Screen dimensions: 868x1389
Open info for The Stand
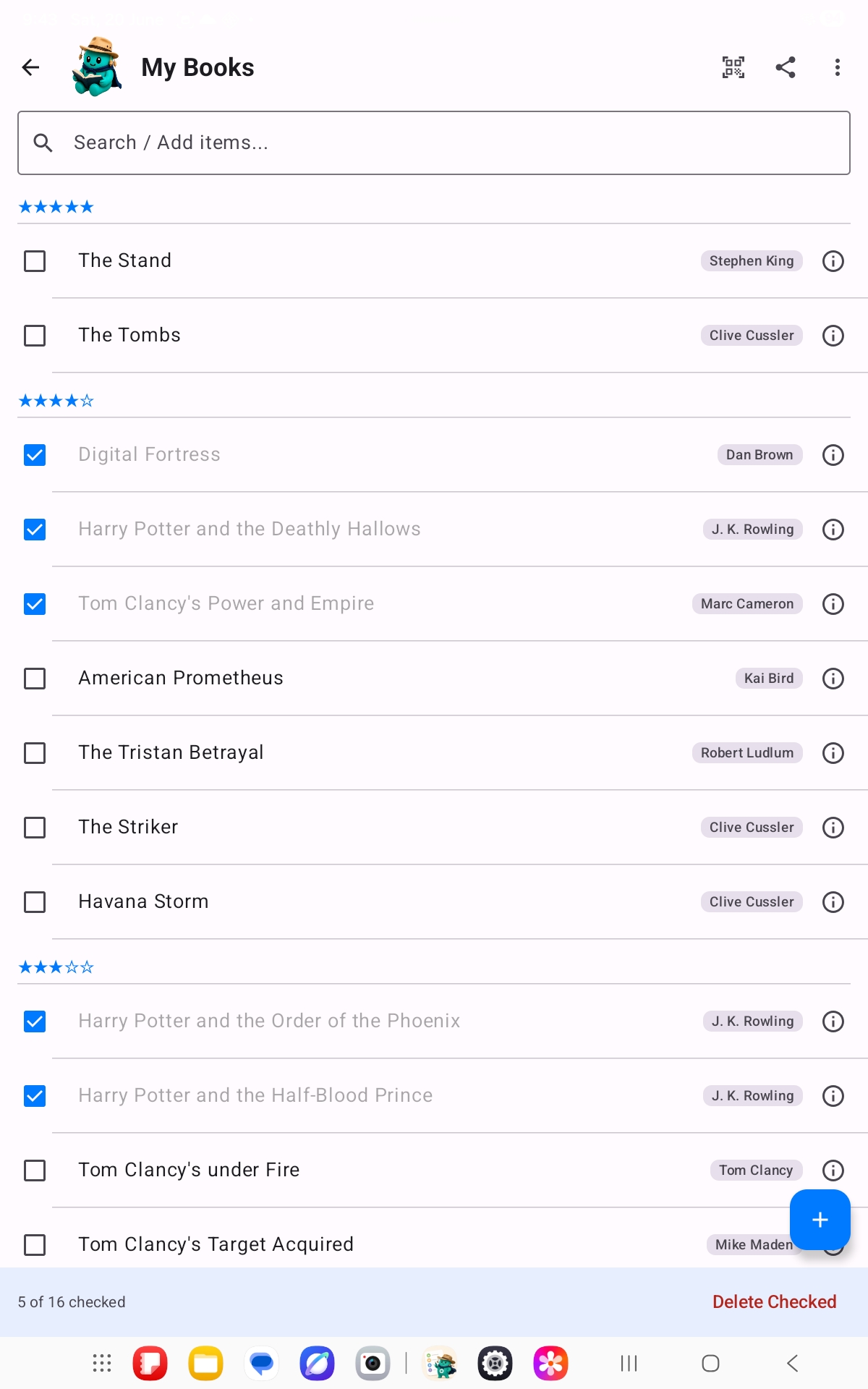[x=833, y=261]
